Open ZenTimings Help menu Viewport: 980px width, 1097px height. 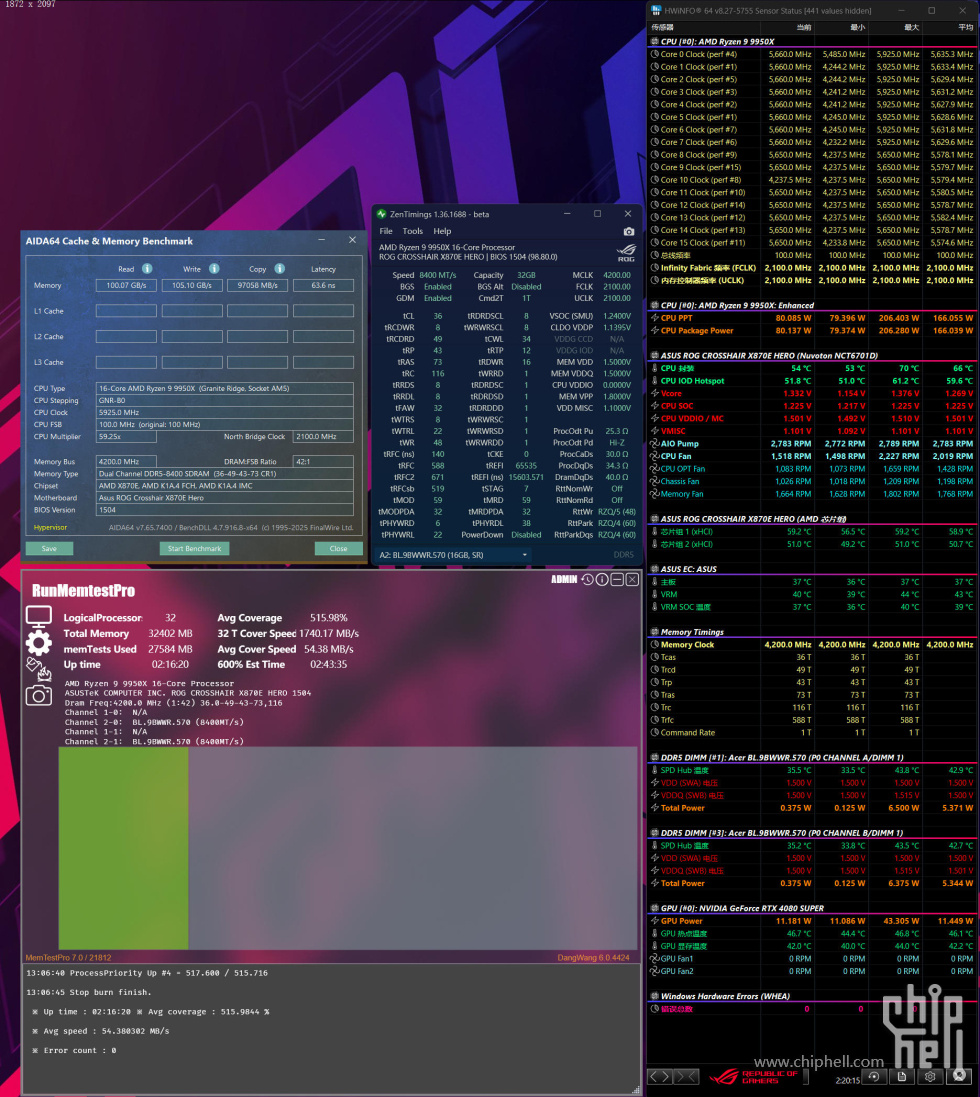coord(442,232)
